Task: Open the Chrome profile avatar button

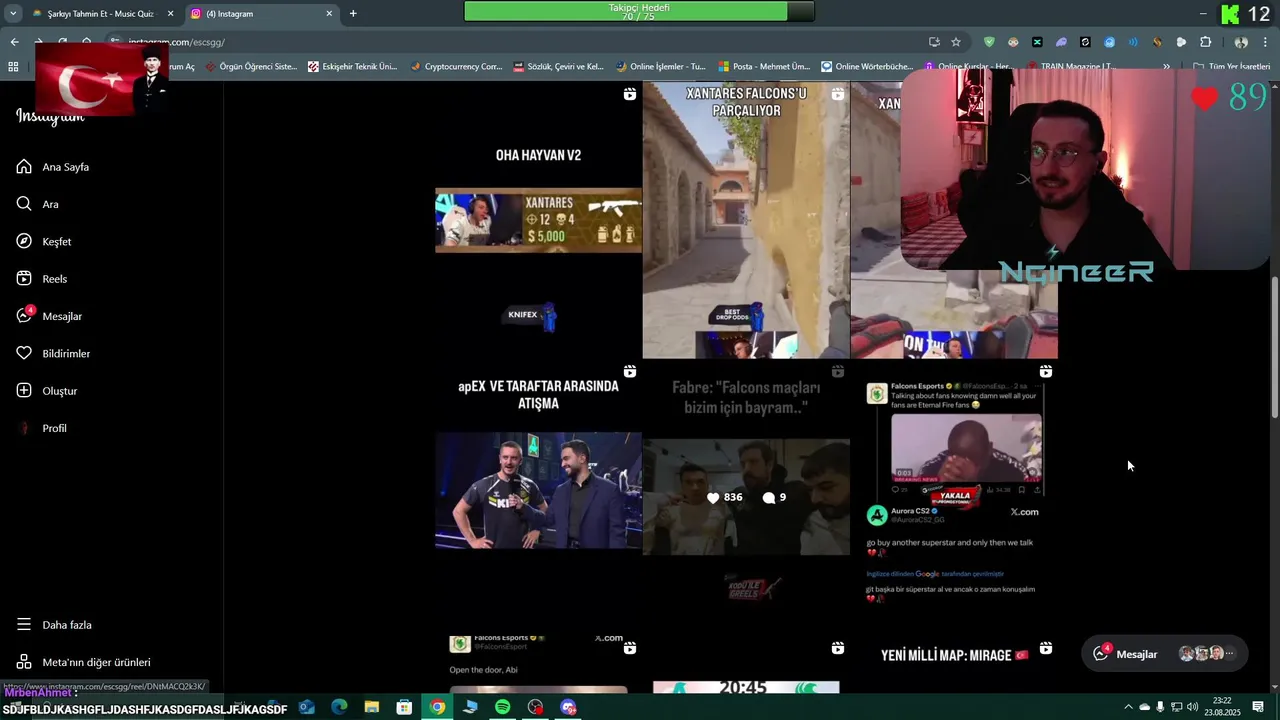Action: coord(1241,42)
